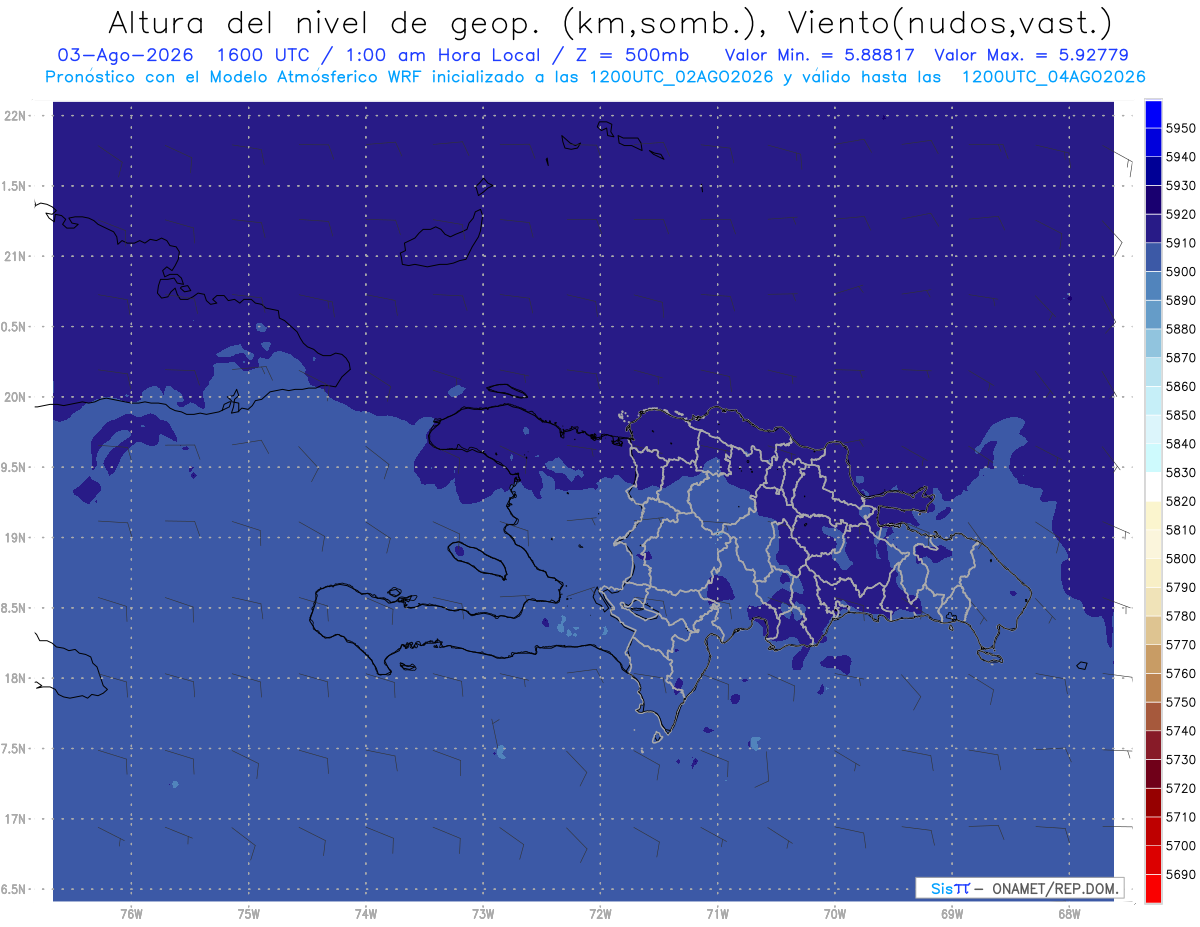
Task: Click the legend swatch between 5760 and 5750
Action: point(1153,688)
